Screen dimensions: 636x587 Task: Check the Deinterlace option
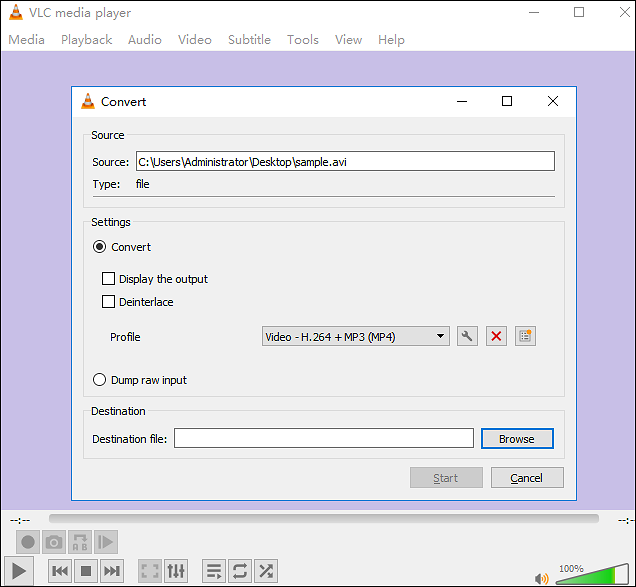pos(109,302)
